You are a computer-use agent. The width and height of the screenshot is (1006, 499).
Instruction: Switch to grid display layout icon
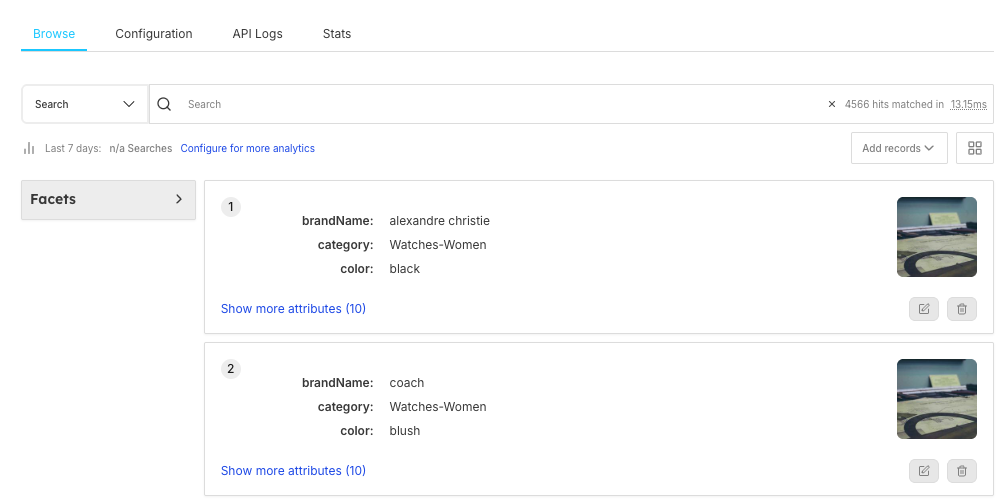point(974,148)
